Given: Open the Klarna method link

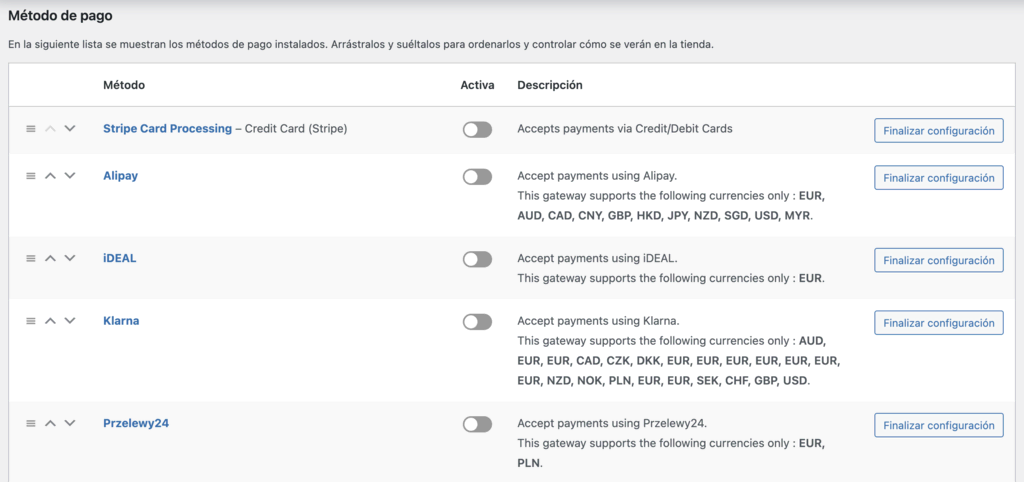Looking at the screenshot, I should click(121, 321).
